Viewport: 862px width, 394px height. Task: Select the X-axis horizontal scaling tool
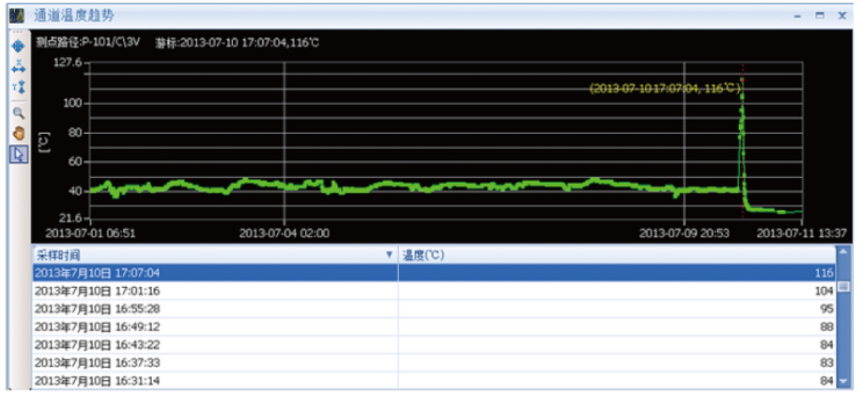pos(19,67)
